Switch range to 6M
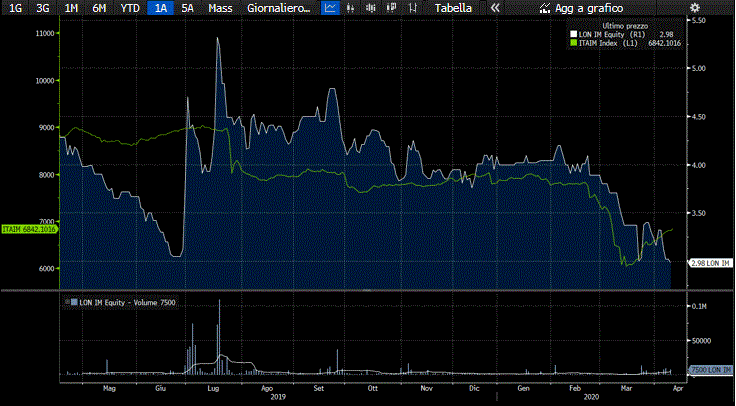 click(99, 8)
